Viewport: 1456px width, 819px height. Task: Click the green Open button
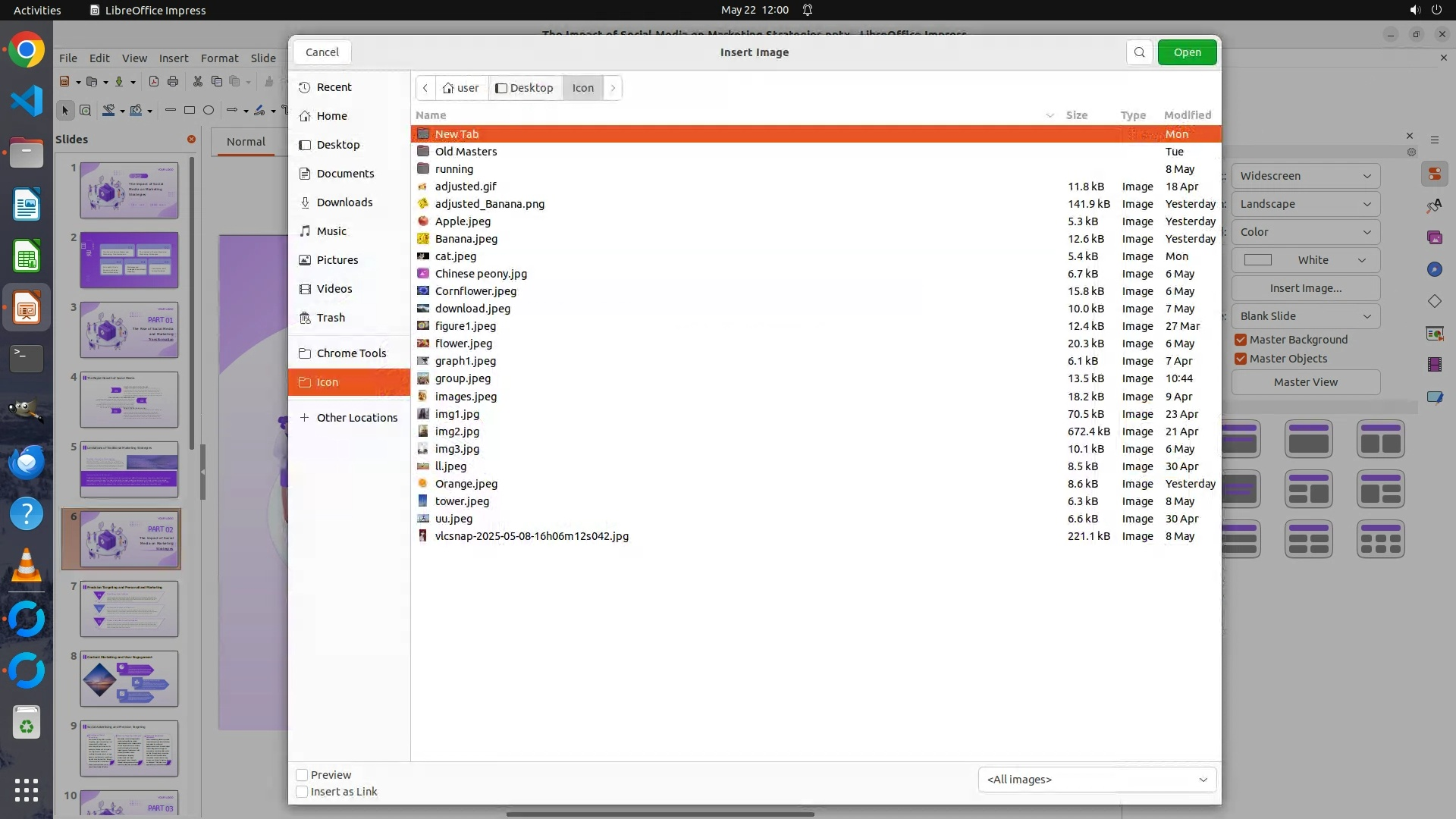pyautogui.click(x=1187, y=52)
